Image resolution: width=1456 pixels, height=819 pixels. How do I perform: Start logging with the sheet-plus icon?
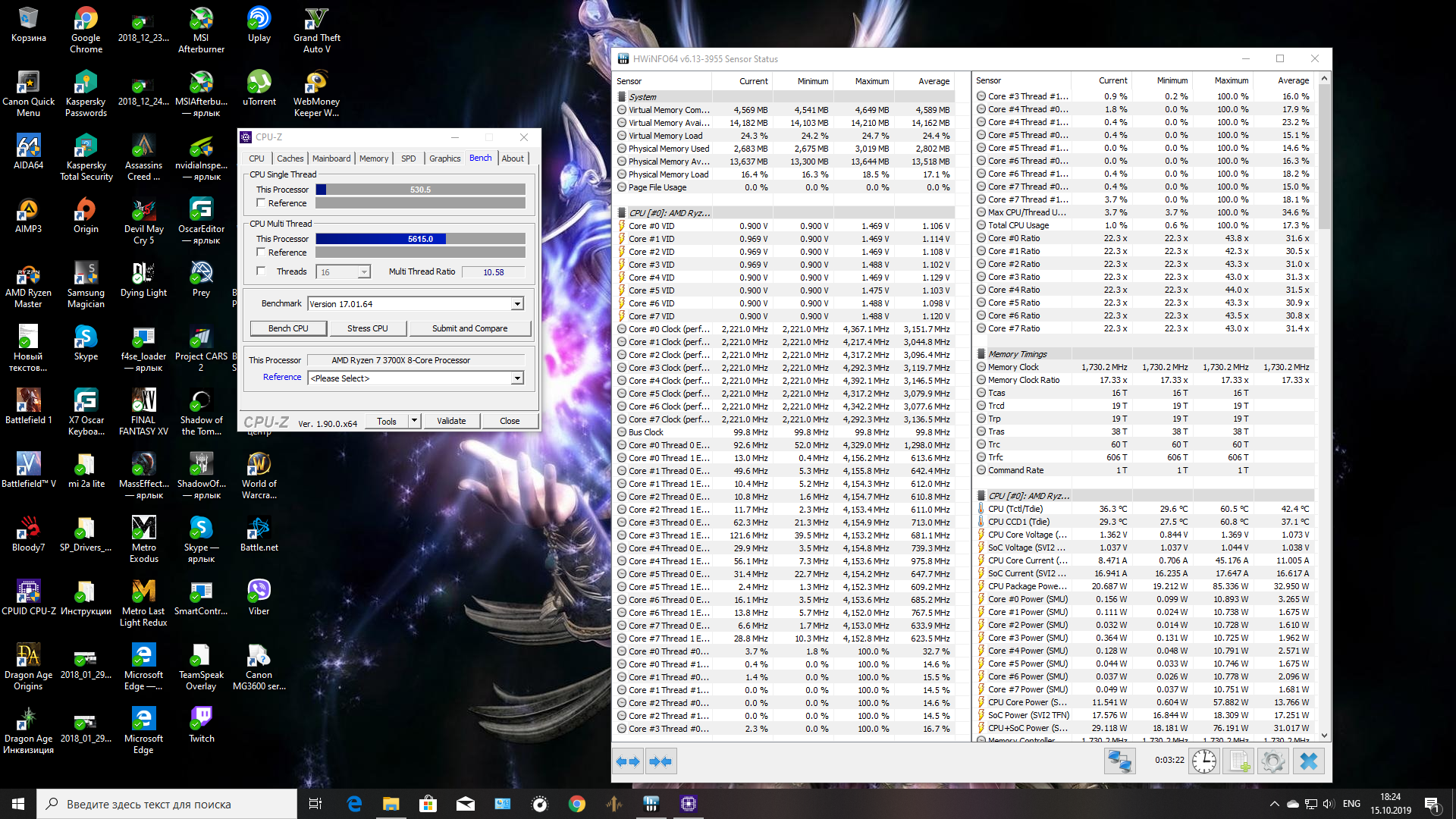(x=1240, y=761)
